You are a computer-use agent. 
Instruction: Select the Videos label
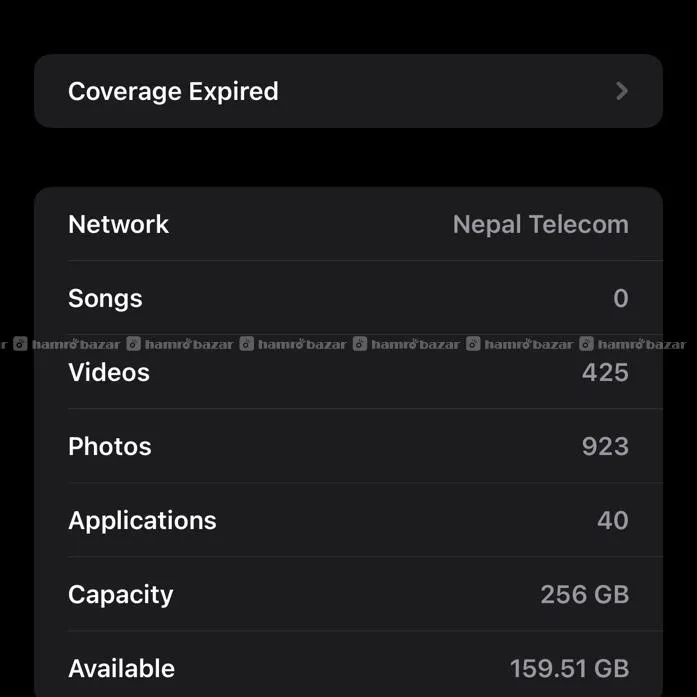[109, 372]
